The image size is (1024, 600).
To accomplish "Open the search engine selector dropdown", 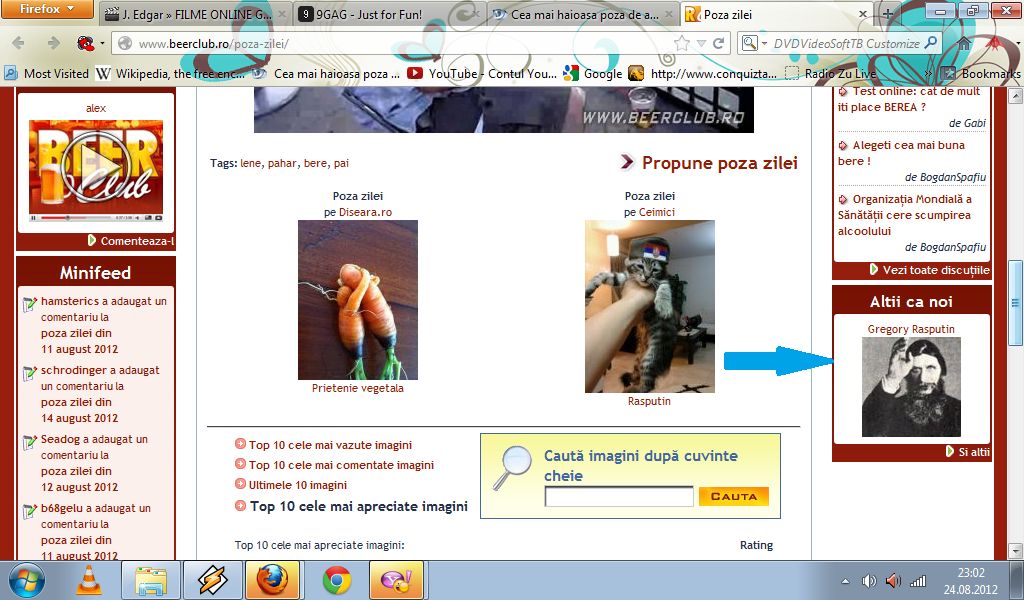I will click(x=754, y=44).
